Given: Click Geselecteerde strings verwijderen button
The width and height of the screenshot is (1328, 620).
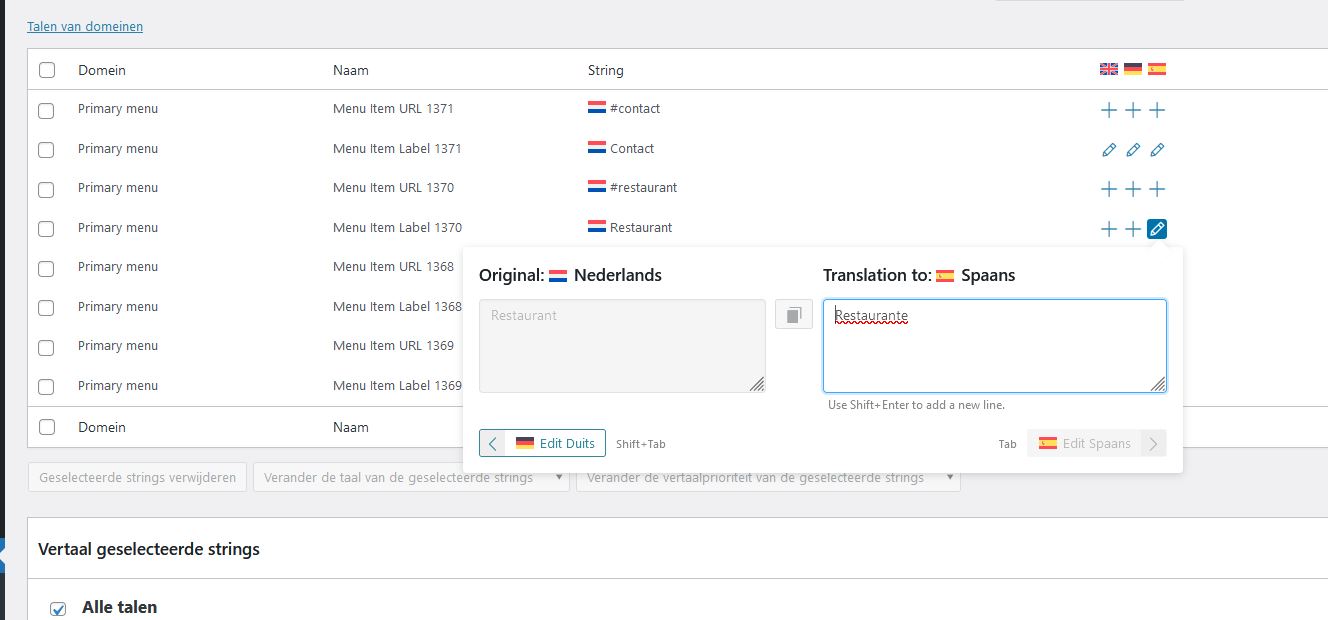Looking at the screenshot, I should [x=138, y=478].
